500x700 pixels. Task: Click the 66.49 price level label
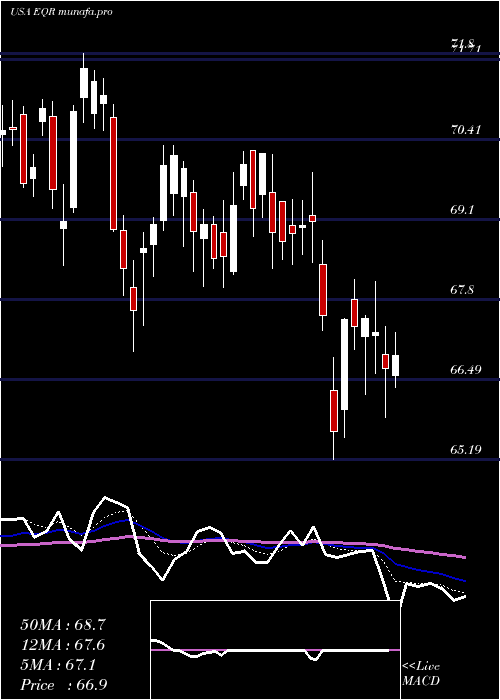[466, 370]
